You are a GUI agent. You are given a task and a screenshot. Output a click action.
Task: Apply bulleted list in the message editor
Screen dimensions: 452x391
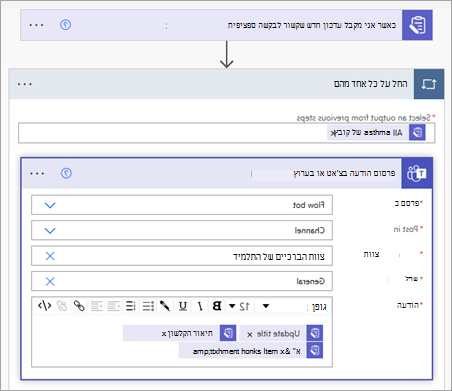click(x=148, y=306)
